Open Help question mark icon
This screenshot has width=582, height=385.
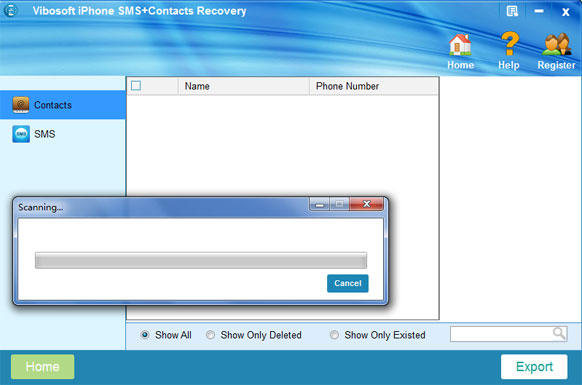pyautogui.click(x=509, y=44)
